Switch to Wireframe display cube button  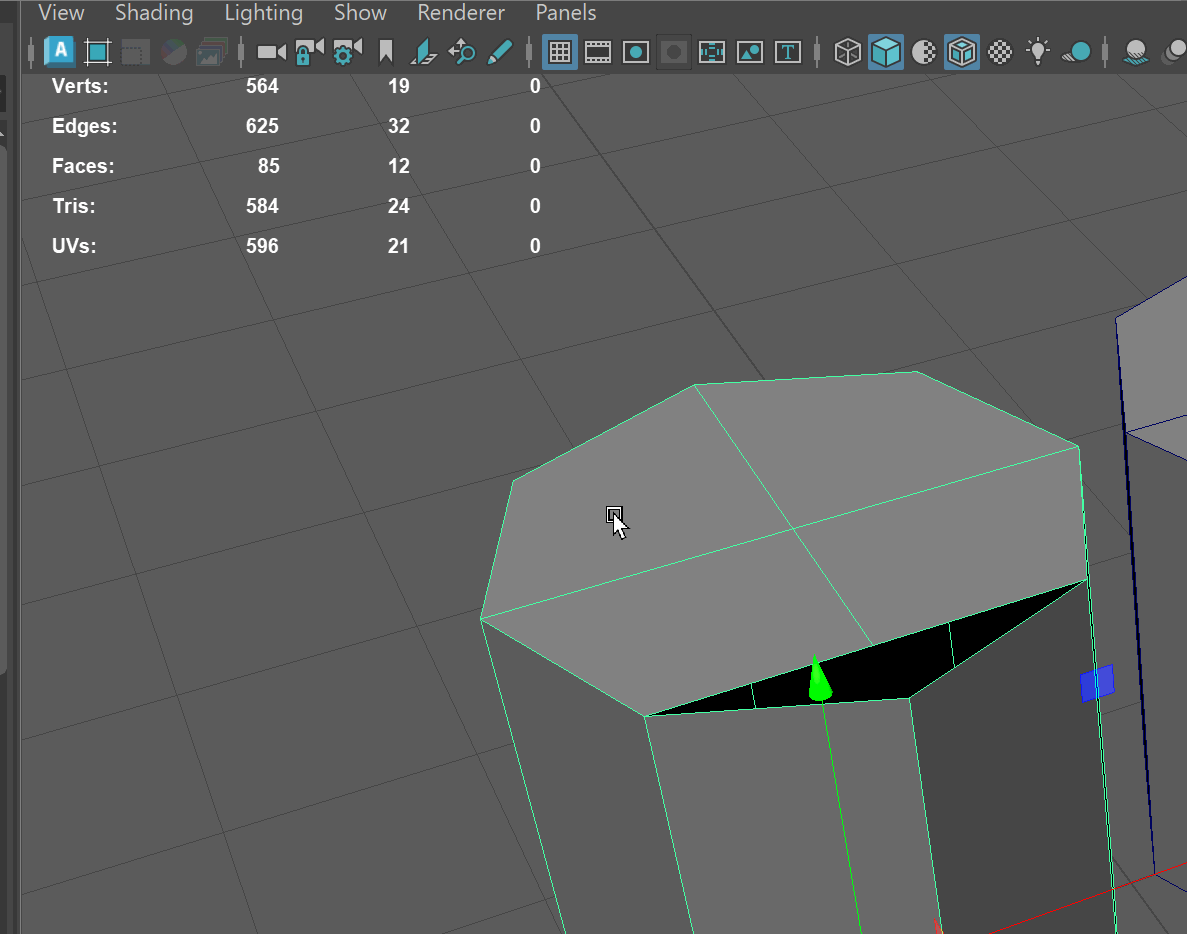click(x=848, y=52)
